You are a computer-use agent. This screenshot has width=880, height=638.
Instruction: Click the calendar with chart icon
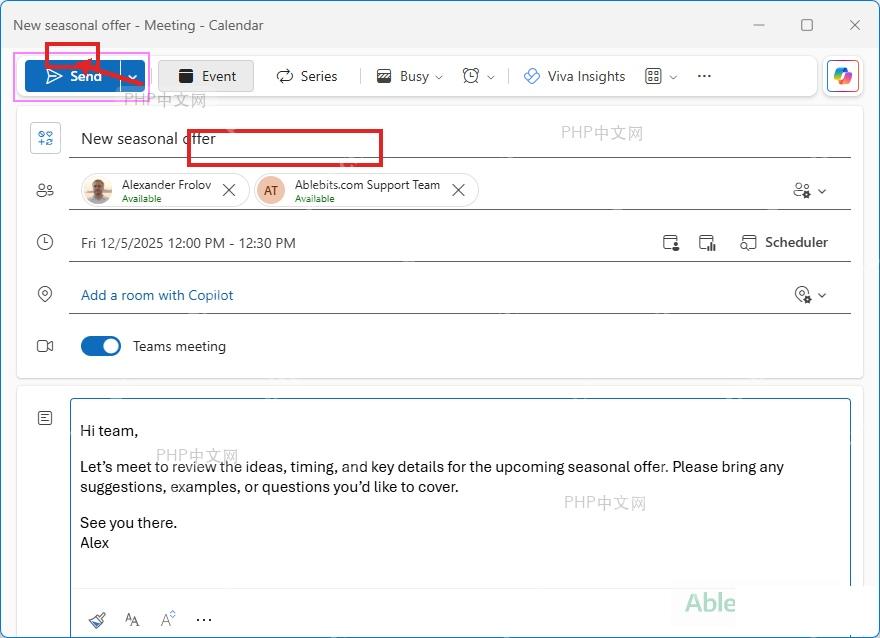(707, 242)
